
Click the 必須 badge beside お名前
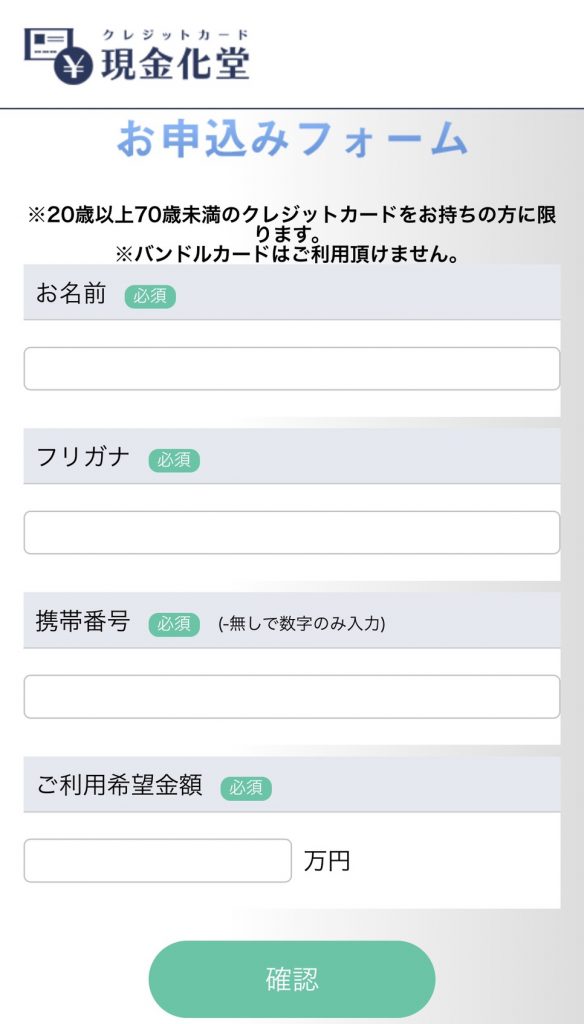tap(150, 296)
